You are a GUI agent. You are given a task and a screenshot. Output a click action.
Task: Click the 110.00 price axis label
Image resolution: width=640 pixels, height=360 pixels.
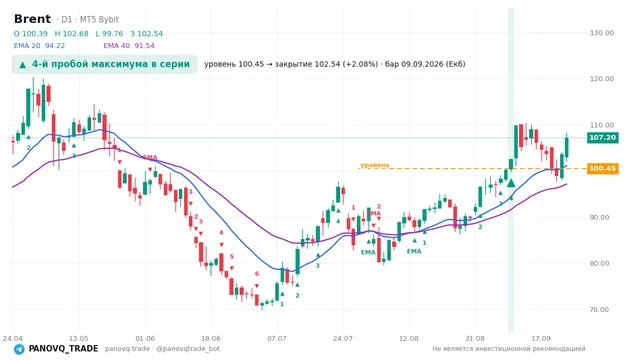(602, 125)
